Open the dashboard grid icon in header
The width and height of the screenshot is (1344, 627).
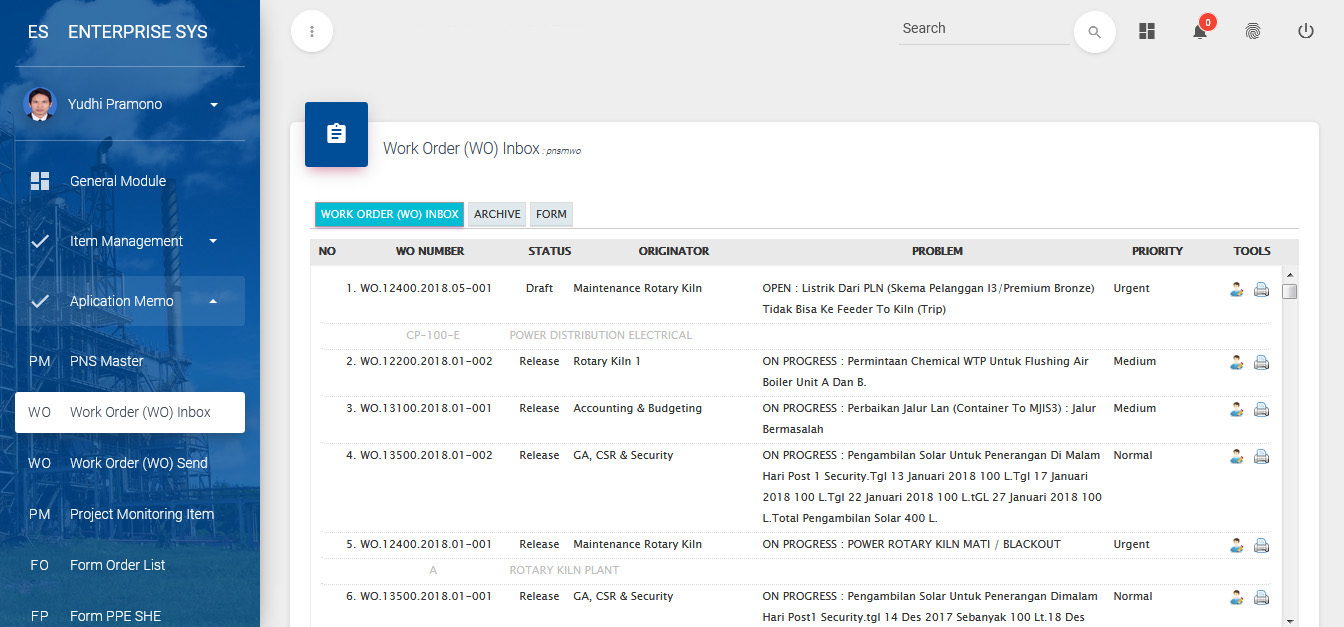(x=1147, y=32)
